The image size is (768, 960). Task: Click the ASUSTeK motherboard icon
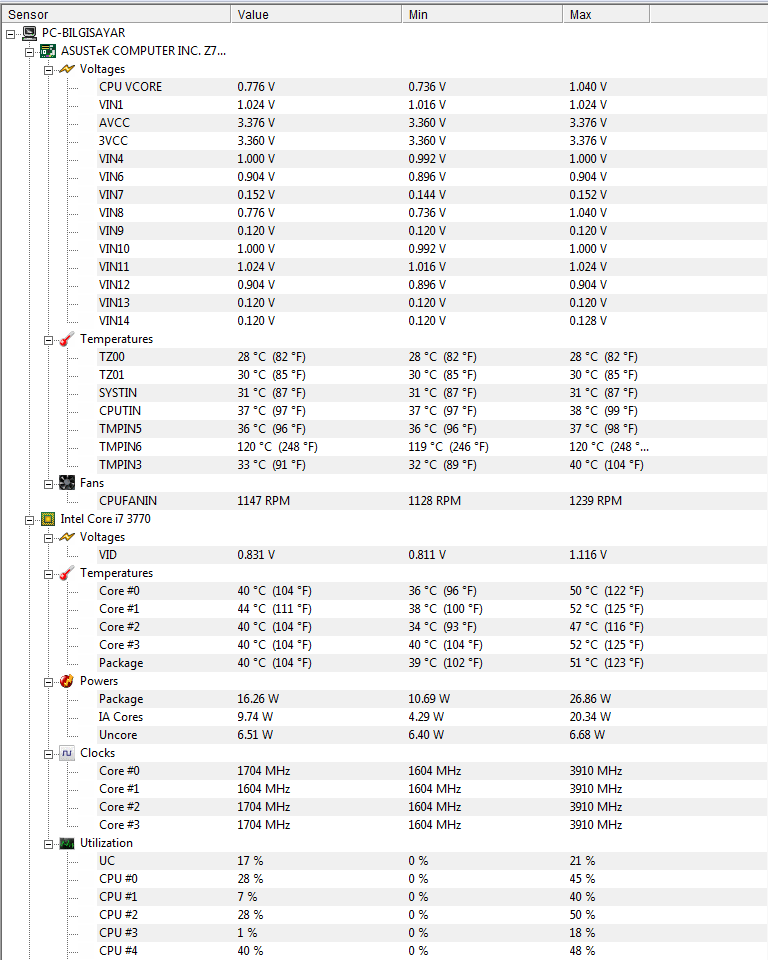pyautogui.click(x=47, y=51)
